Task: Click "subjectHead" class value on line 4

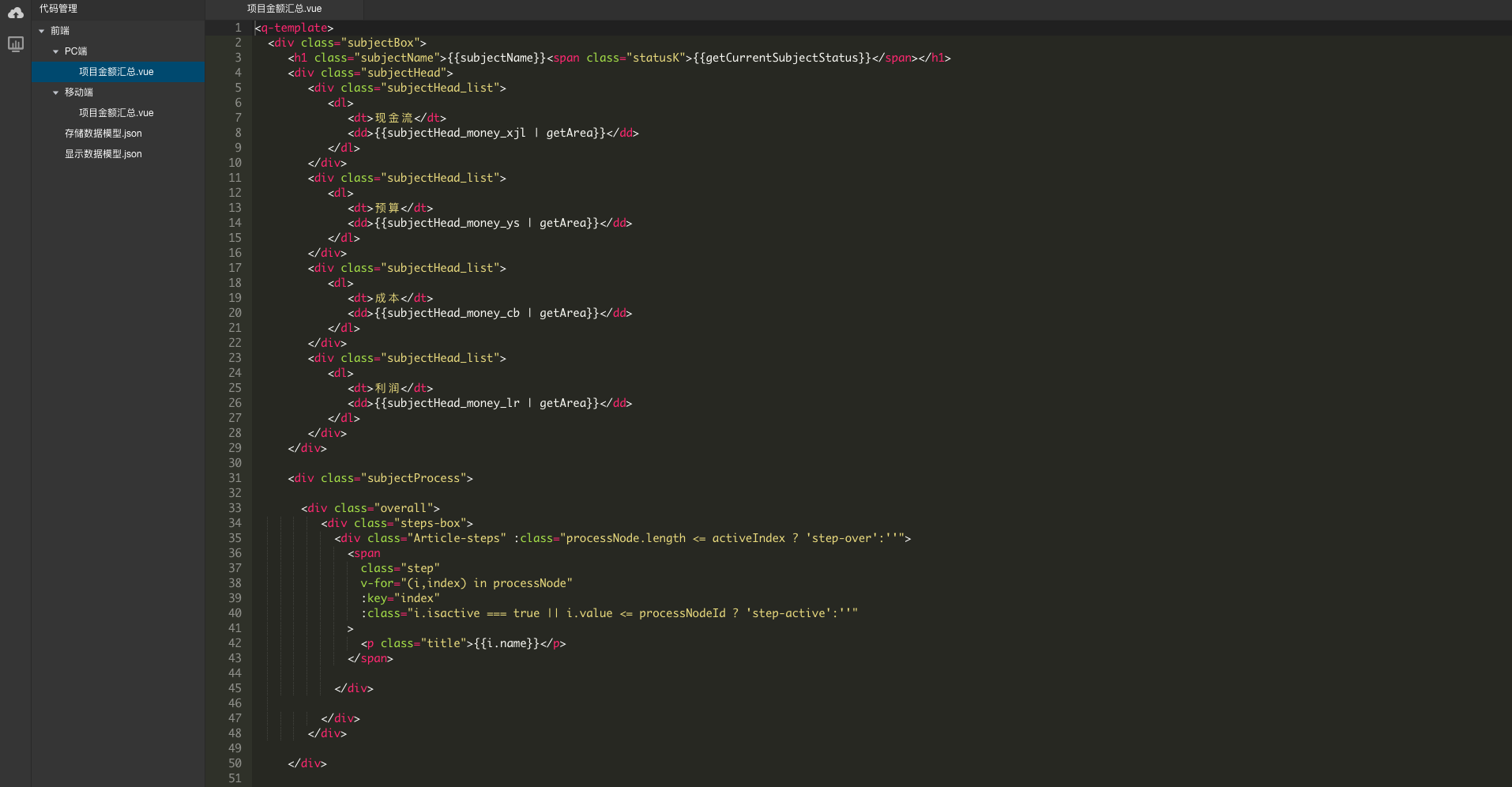Action: tap(404, 73)
